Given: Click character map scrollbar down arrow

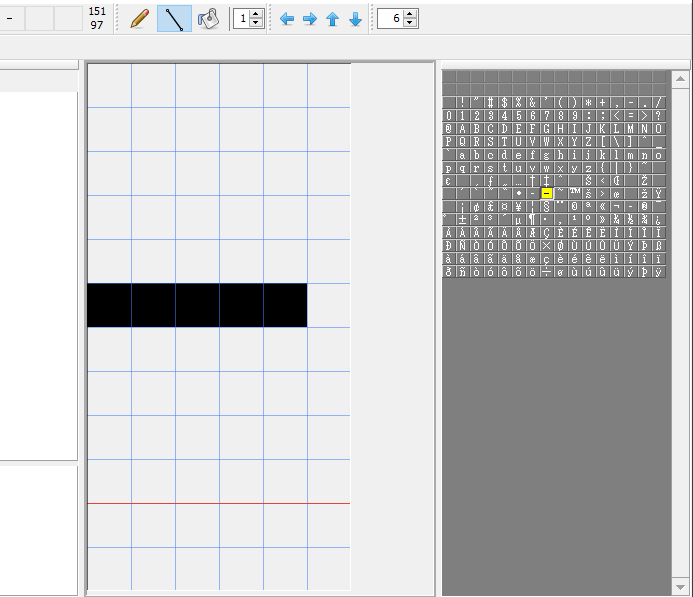Looking at the screenshot, I should [x=681, y=587].
